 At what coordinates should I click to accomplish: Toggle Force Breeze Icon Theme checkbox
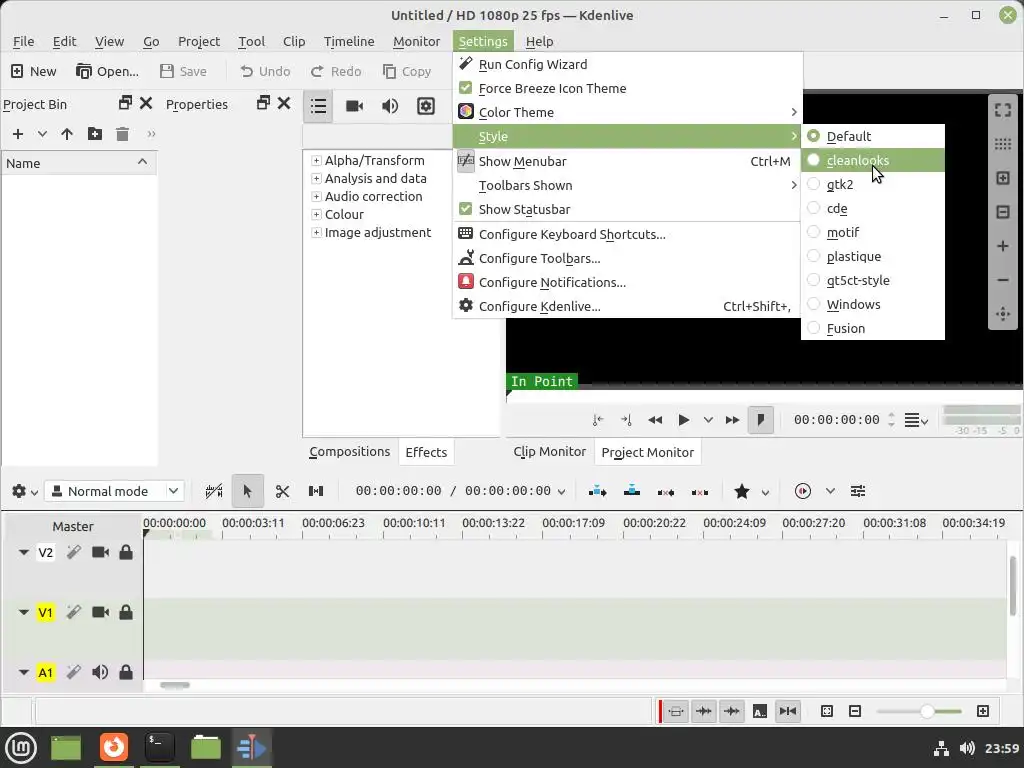(x=466, y=88)
